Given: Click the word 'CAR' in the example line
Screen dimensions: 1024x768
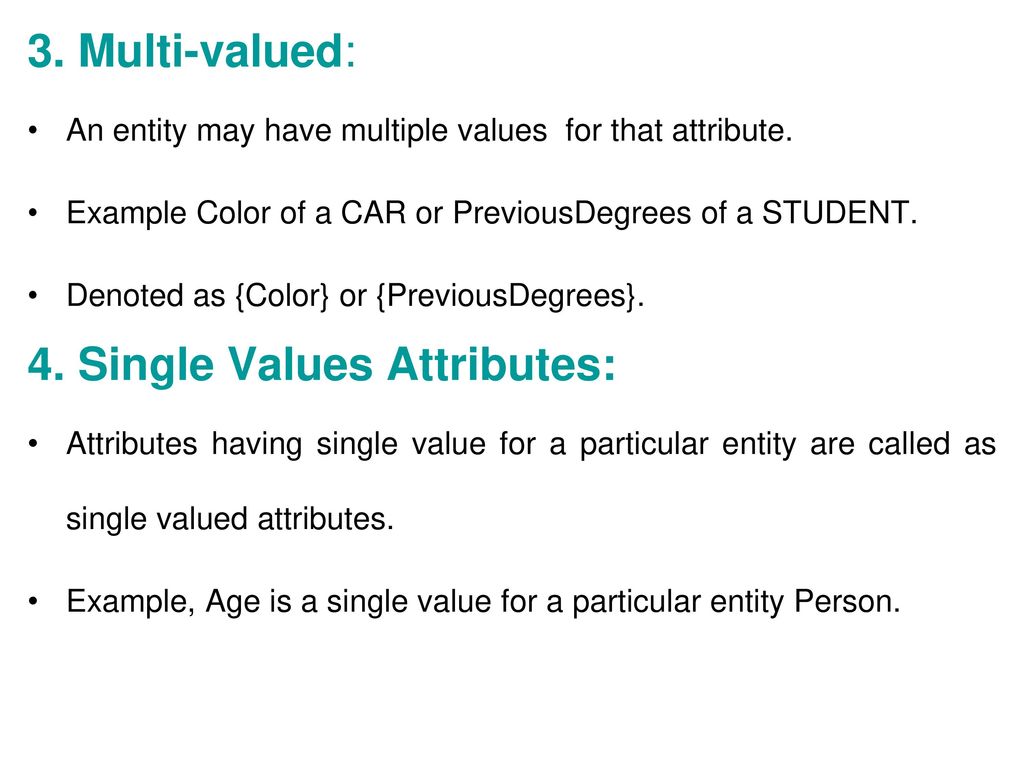Looking at the screenshot, I should tap(373, 213).
